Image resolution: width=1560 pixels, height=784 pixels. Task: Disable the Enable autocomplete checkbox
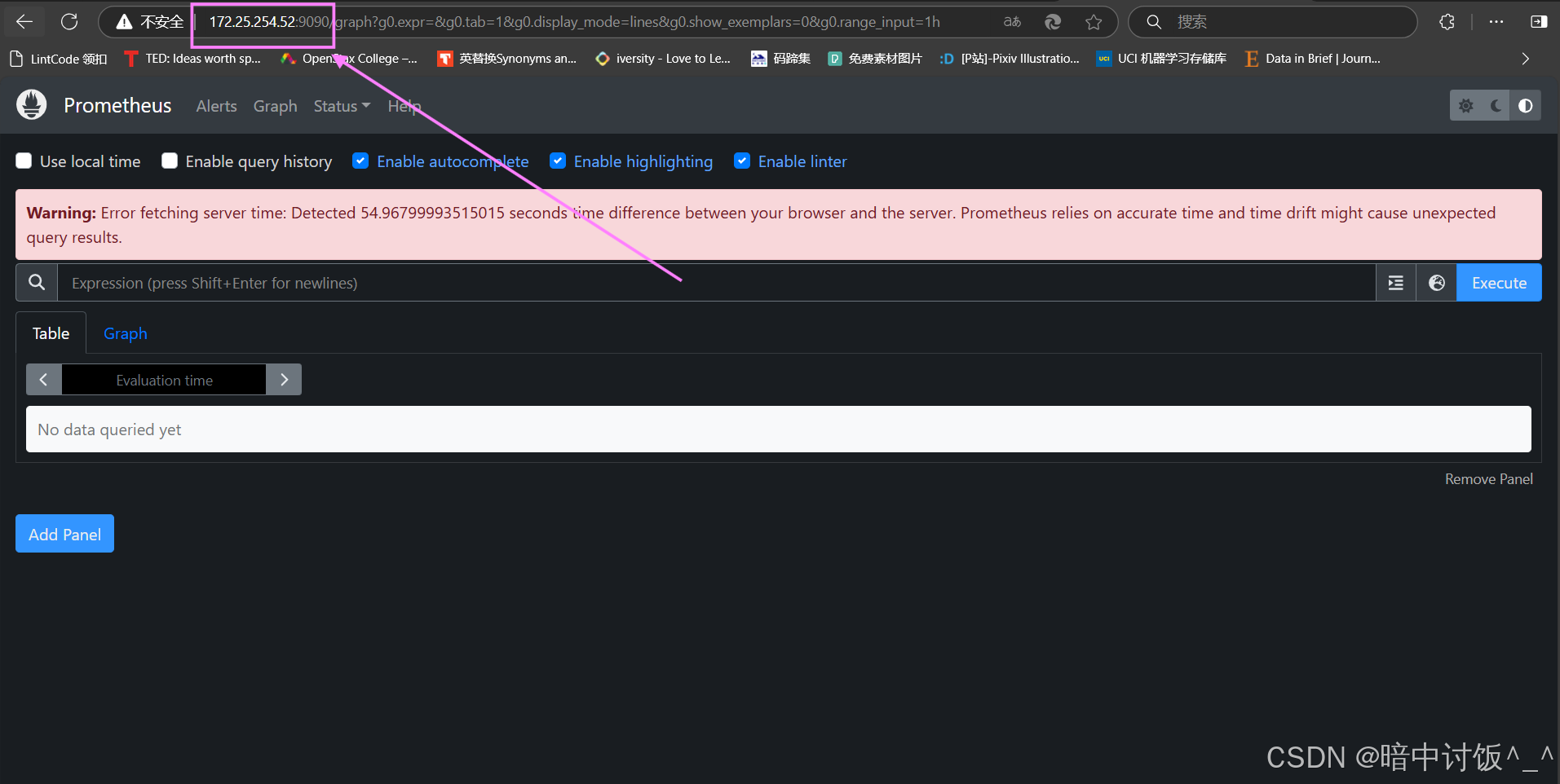pyautogui.click(x=360, y=161)
